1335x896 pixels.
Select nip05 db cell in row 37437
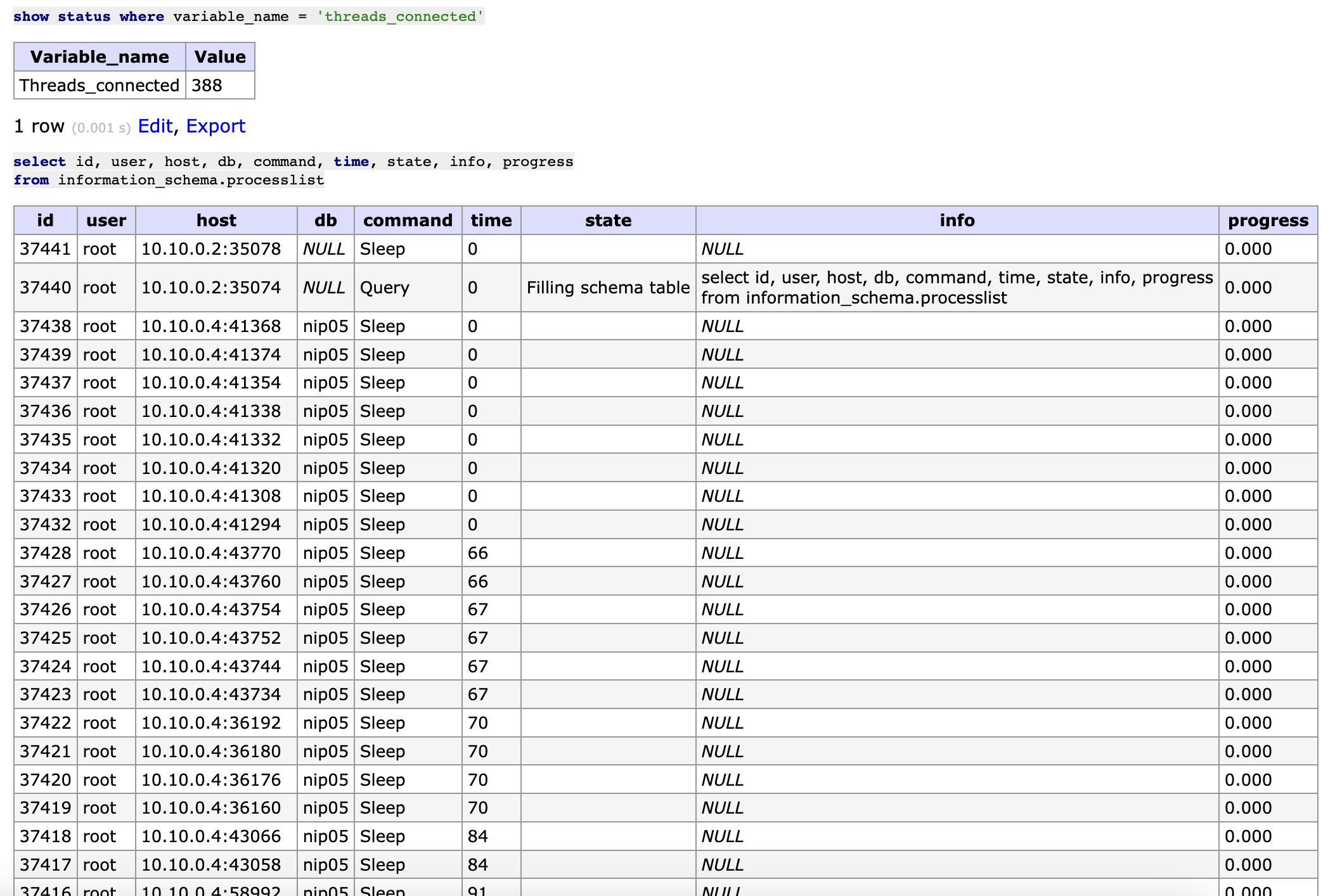point(326,383)
